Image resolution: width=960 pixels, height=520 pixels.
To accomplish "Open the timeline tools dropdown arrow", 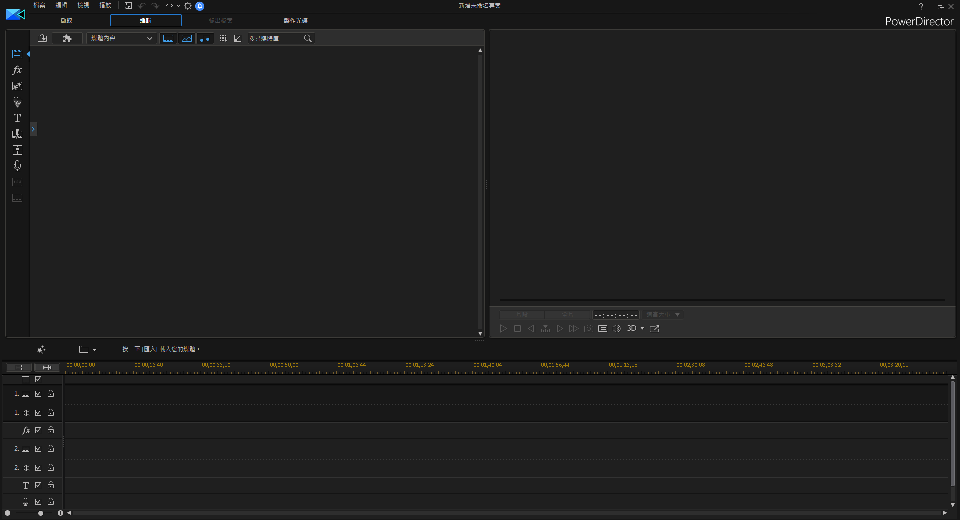I will click(x=94, y=350).
